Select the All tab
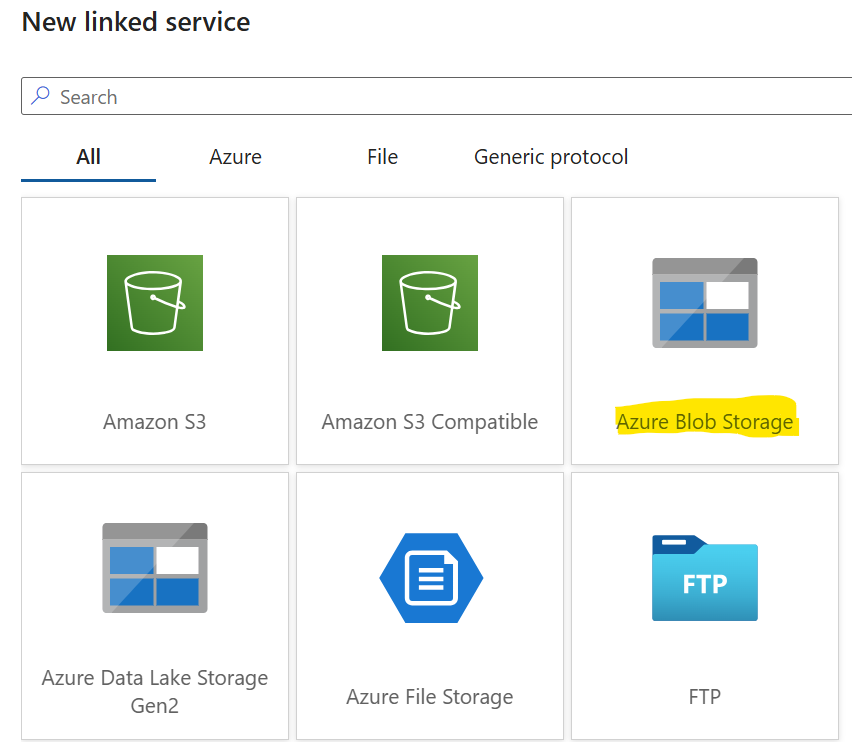Screen dimensions: 852x742 [89, 157]
